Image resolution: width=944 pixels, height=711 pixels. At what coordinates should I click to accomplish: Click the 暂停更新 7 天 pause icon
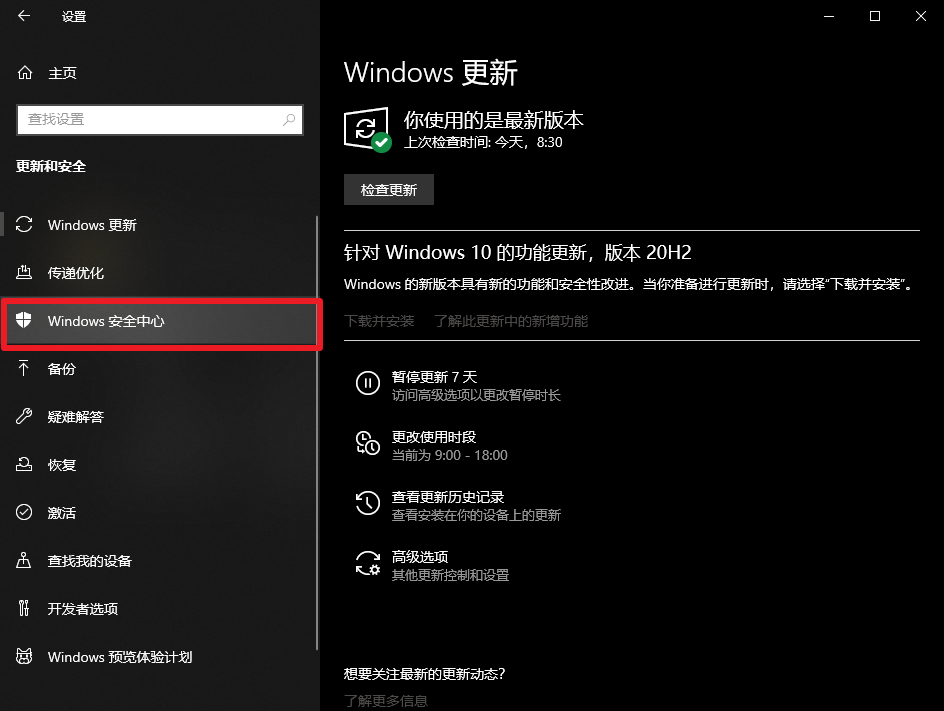coord(368,383)
